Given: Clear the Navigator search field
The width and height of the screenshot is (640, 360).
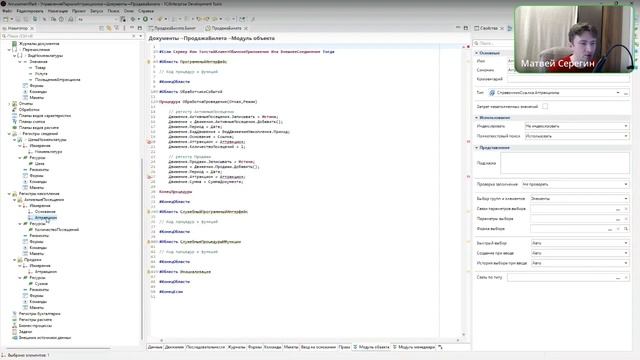Looking at the screenshot, I should click(x=133, y=36).
